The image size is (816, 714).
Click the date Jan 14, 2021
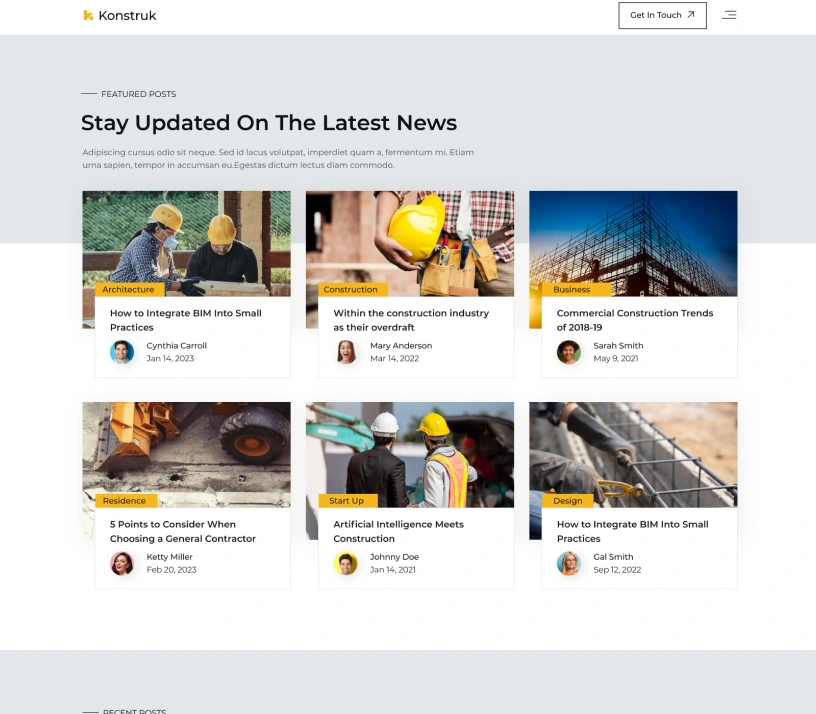[x=392, y=569]
